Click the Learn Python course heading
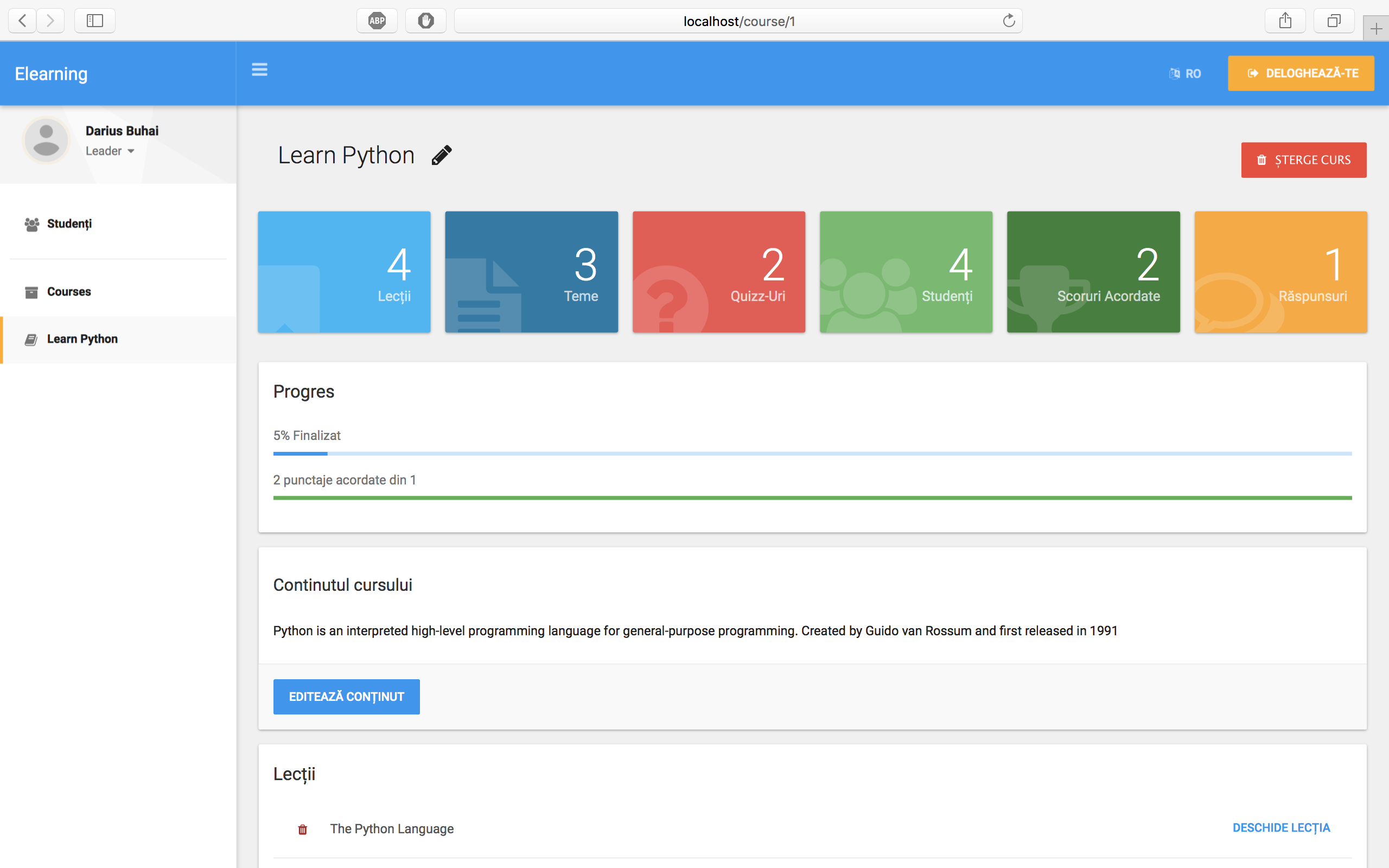 [346, 155]
